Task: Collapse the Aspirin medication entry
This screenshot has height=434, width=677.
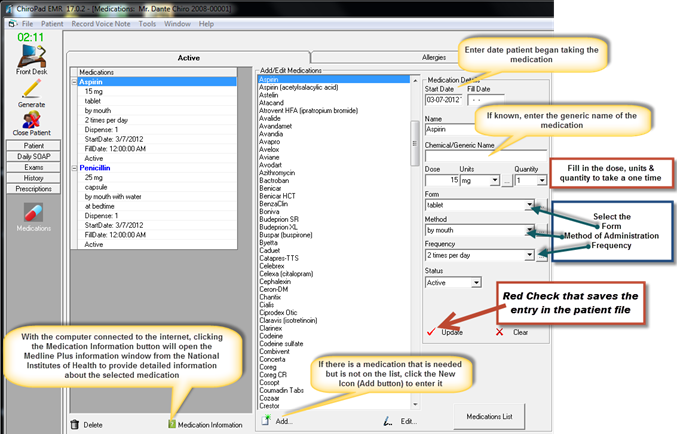Action: click(74, 82)
